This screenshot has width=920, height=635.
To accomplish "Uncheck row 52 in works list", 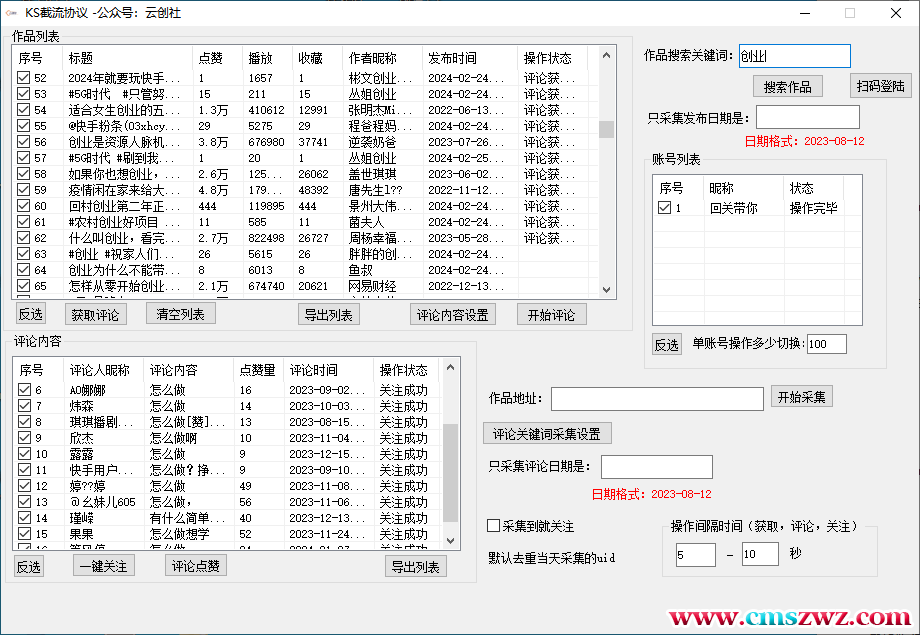I will [x=24, y=78].
